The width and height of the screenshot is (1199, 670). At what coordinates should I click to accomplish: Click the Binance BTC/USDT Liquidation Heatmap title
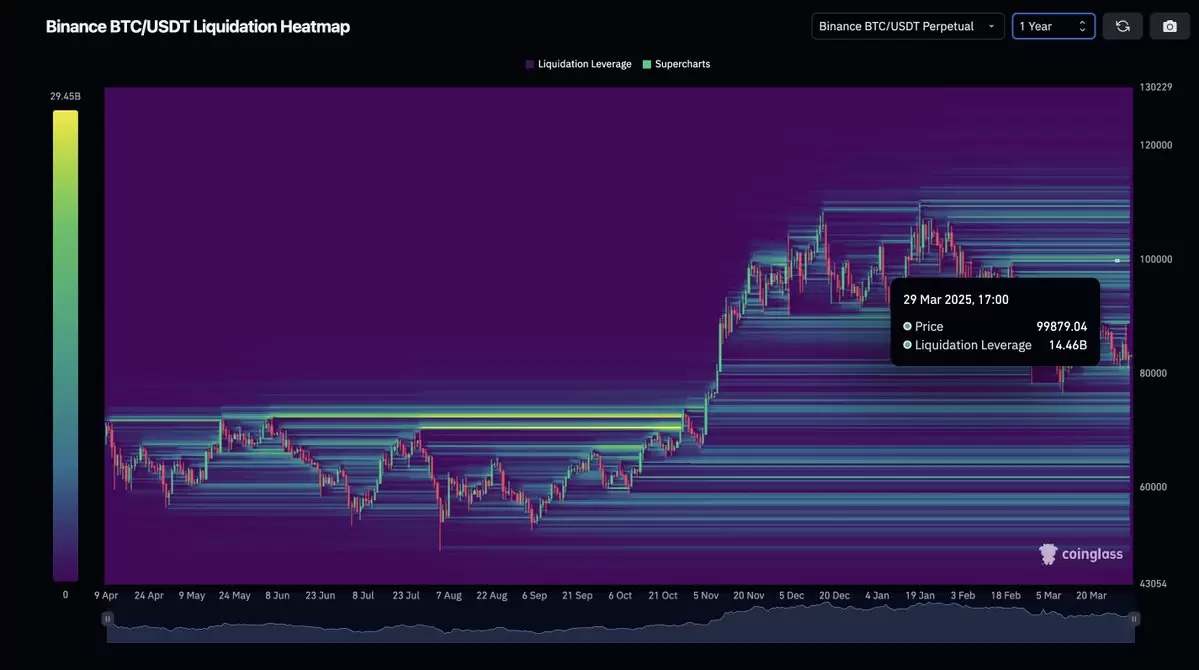tap(198, 27)
